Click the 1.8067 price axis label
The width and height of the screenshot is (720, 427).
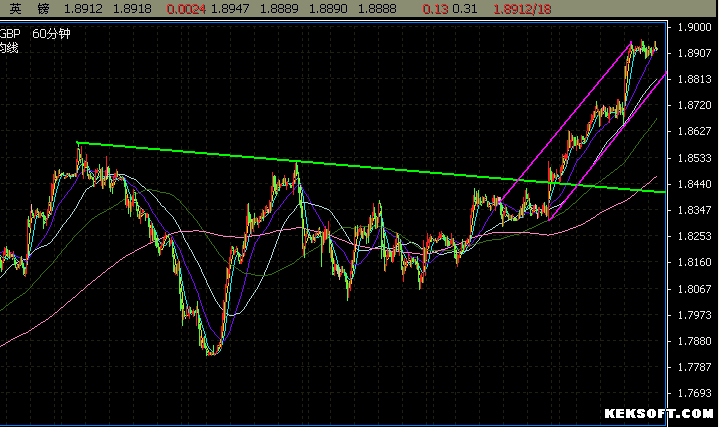pos(695,289)
